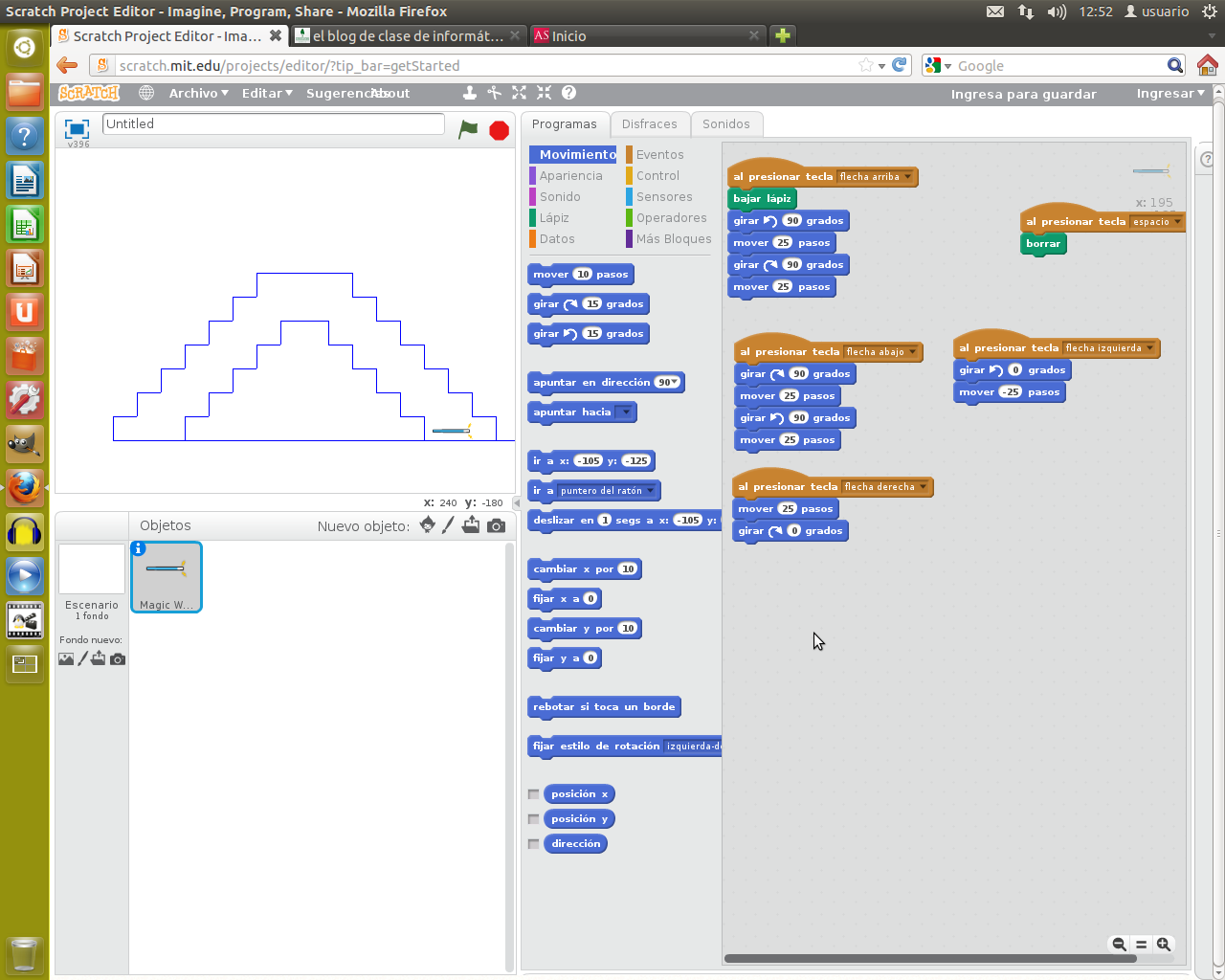Viewport: 1225px width, 980px height.
Task: Enable the posición y stage monitor
Action: pyautogui.click(x=534, y=818)
